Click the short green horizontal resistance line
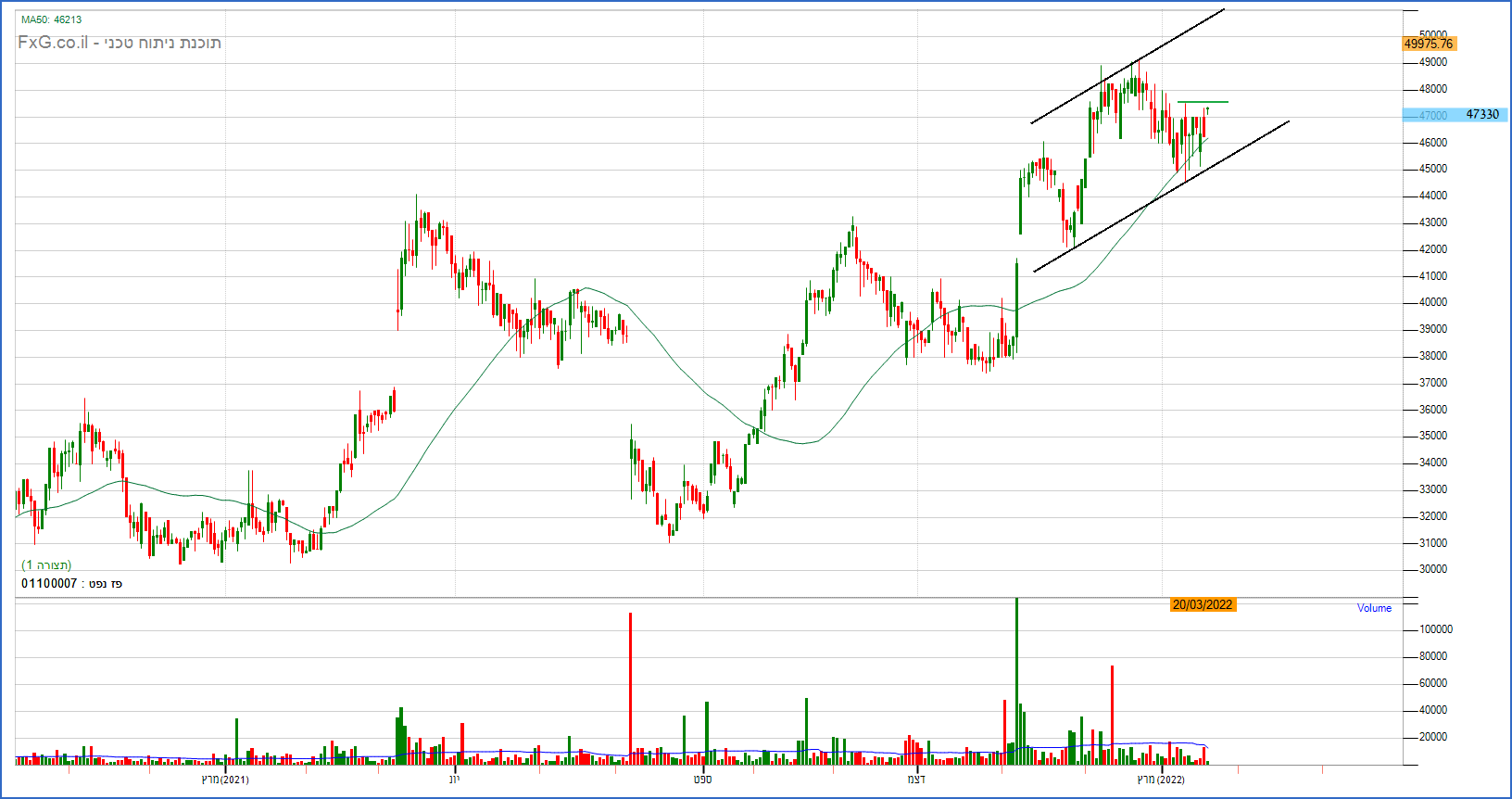Screen dimensions: 1512x799 pyautogui.click(x=1203, y=102)
